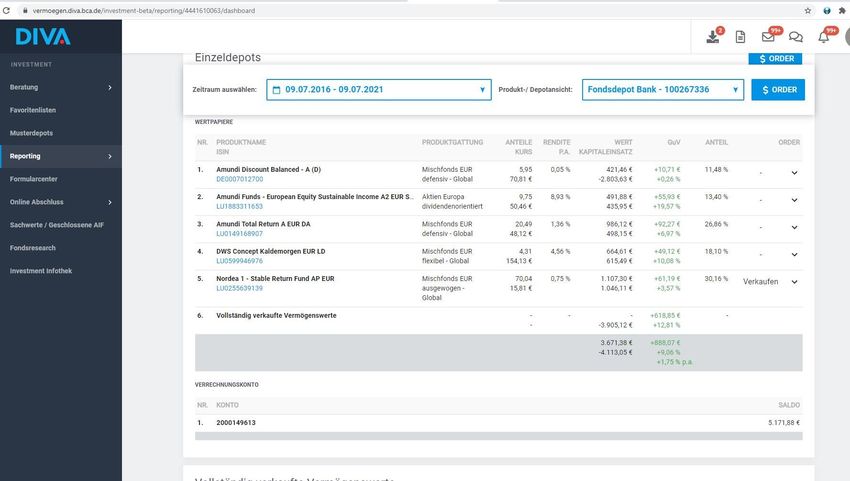Click the DIVA logo
Image resolution: width=850 pixels, height=481 pixels.
click(42, 37)
